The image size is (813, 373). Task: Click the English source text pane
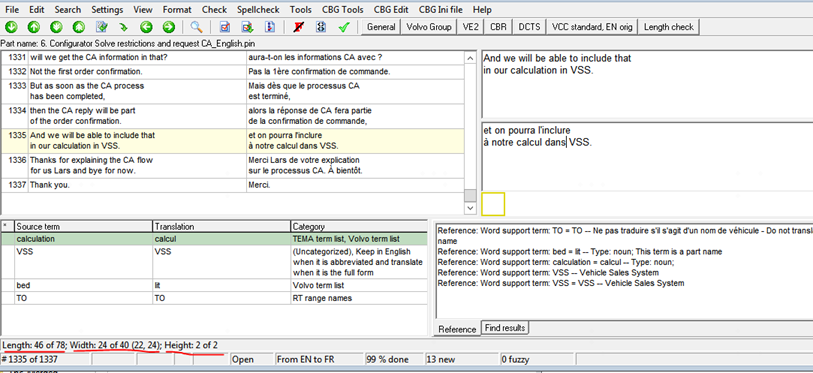point(647,84)
